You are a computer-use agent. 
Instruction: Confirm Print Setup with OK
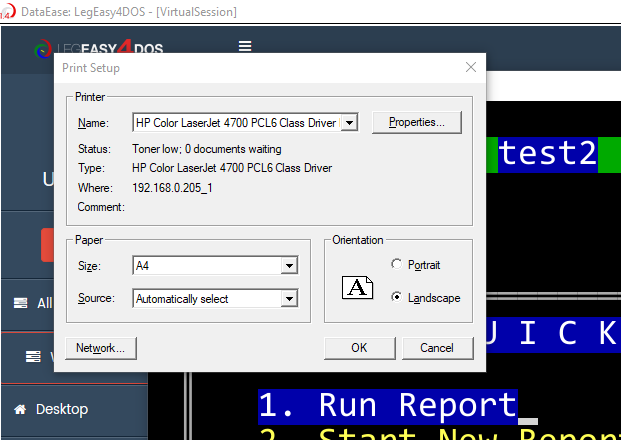359,348
